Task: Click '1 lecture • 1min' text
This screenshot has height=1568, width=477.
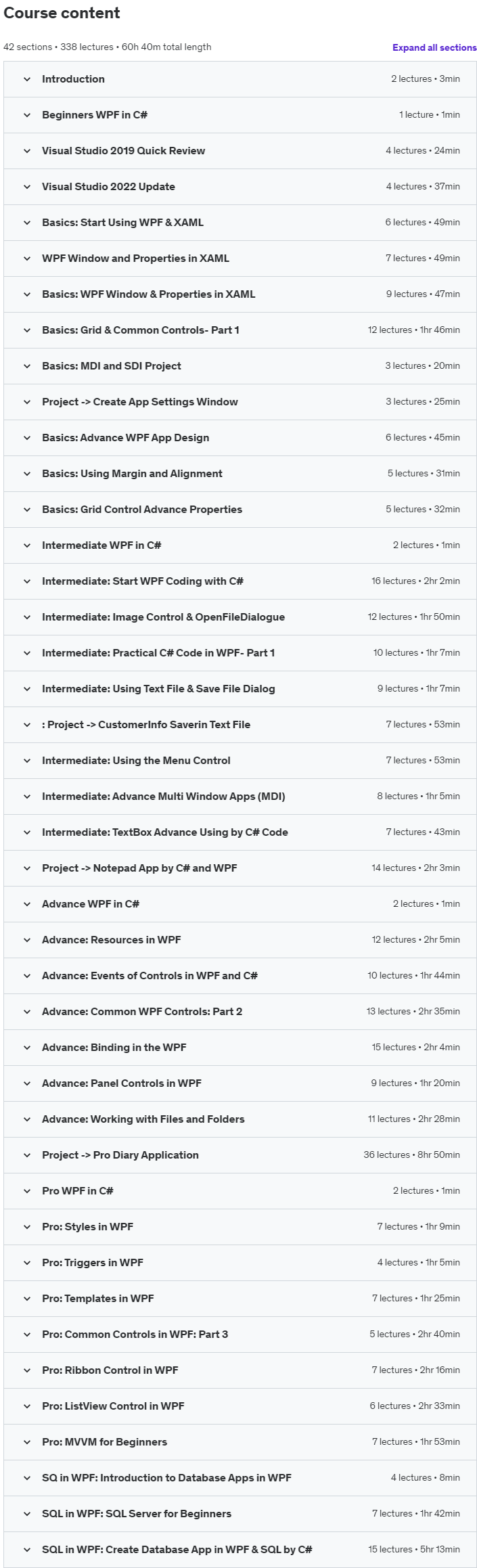Action: tap(430, 115)
